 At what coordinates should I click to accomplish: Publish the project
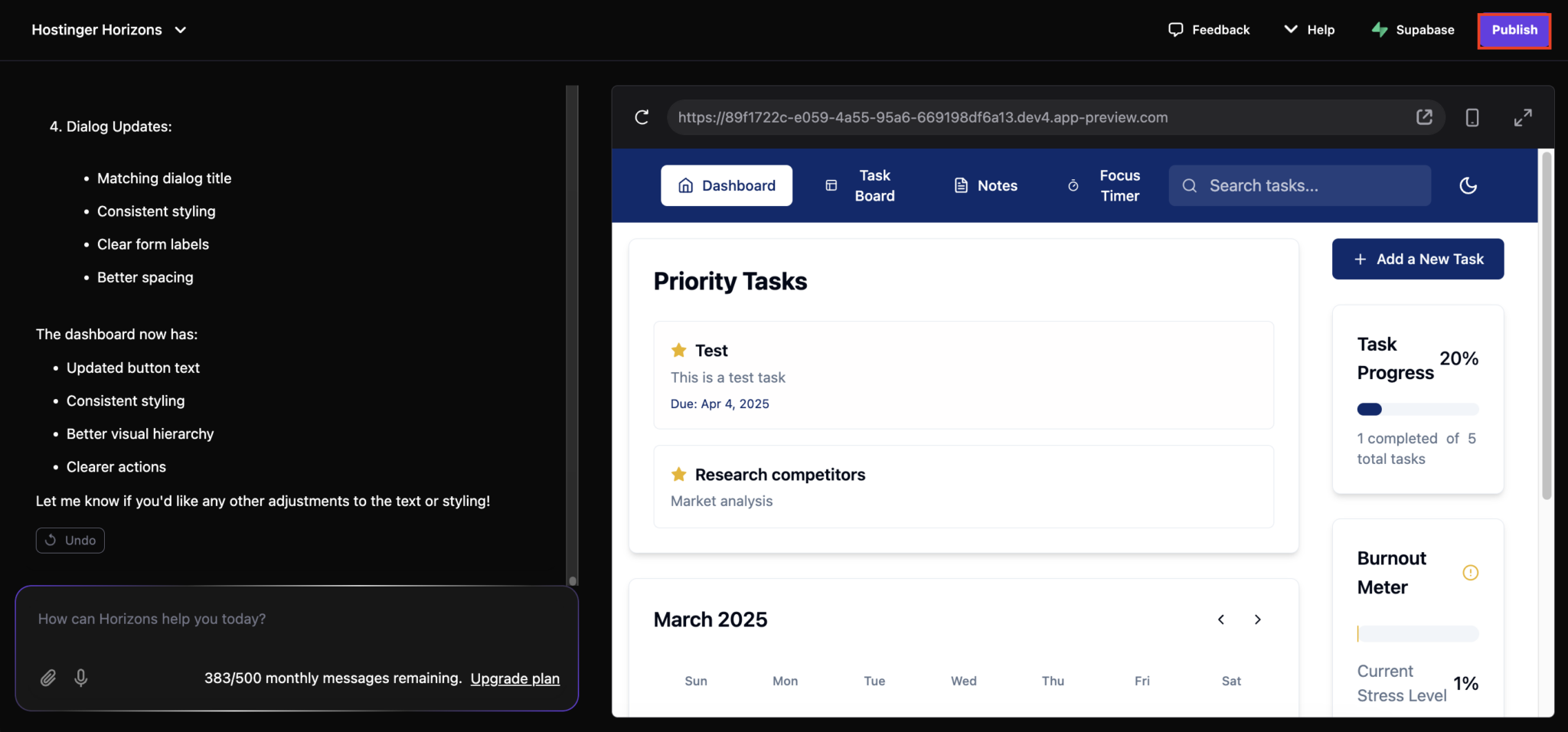[1513, 30]
